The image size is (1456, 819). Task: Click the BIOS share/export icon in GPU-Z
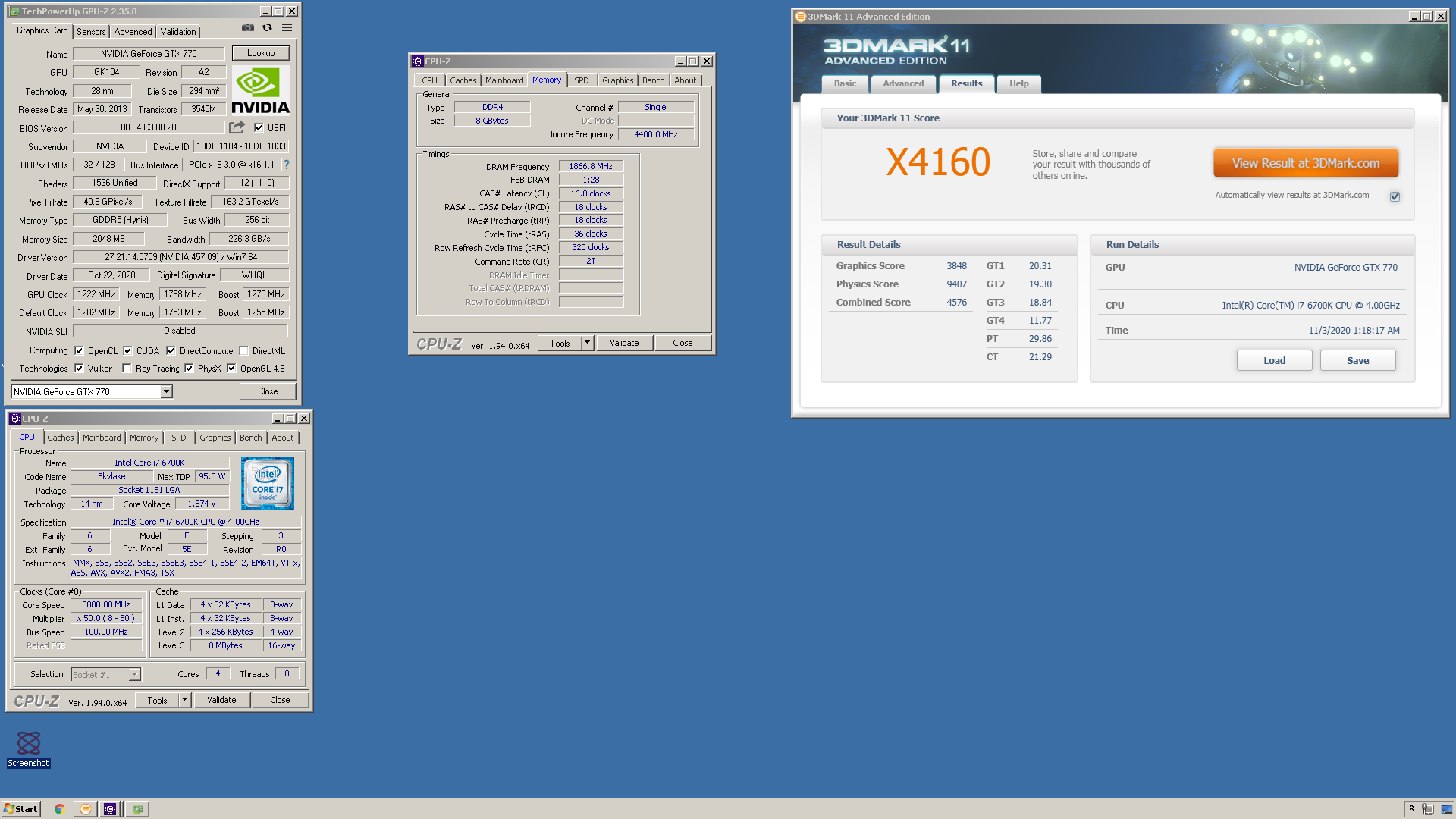(237, 127)
